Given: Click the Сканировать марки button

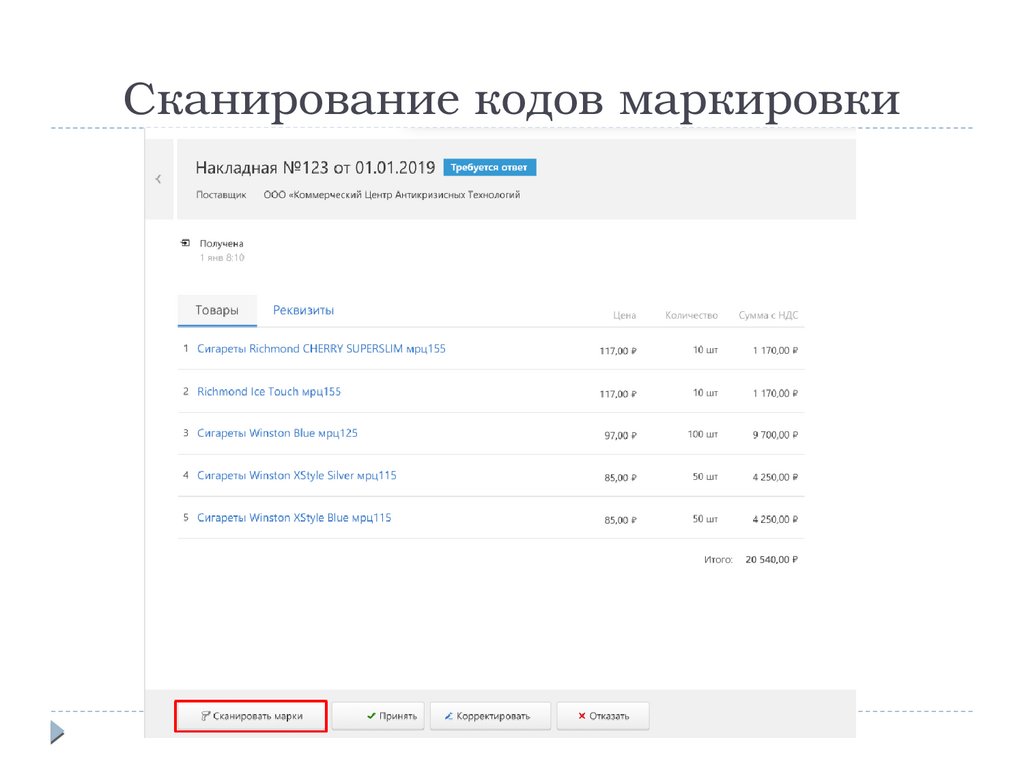Looking at the screenshot, I should [x=251, y=716].
